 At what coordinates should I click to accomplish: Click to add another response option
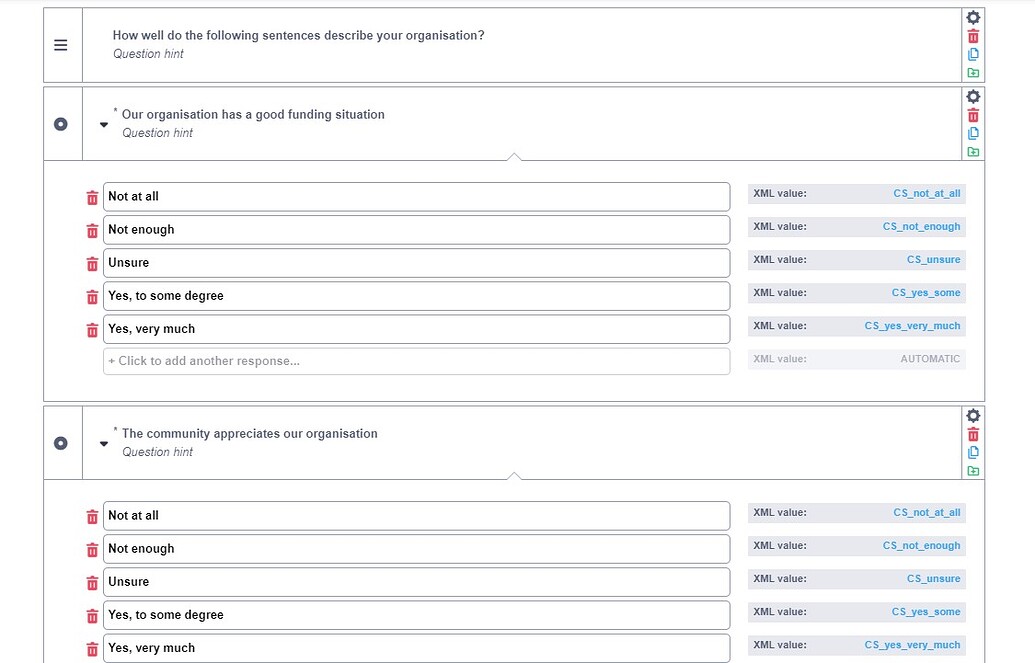click(416, 359)
